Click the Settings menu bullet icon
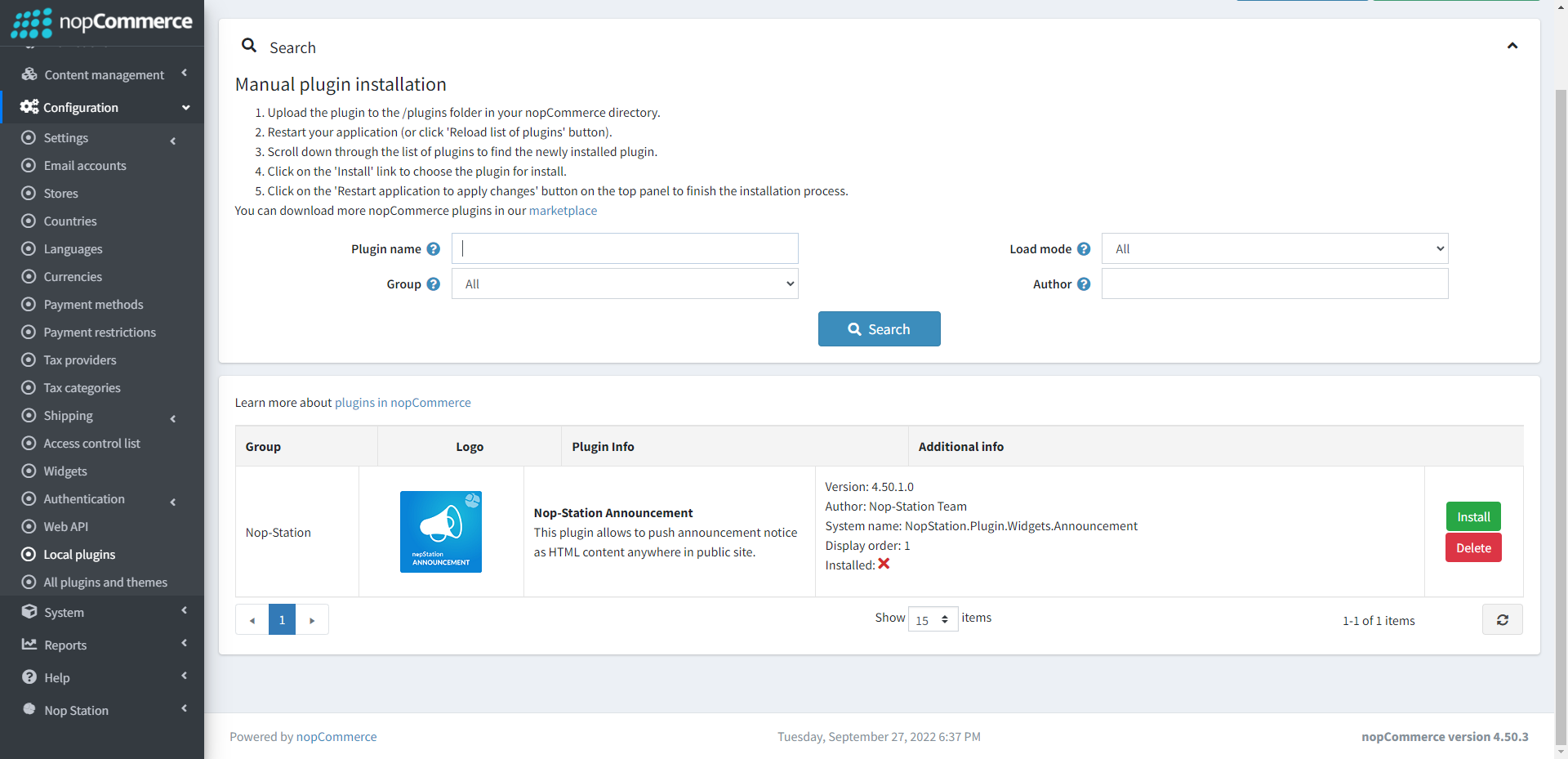 29,137
